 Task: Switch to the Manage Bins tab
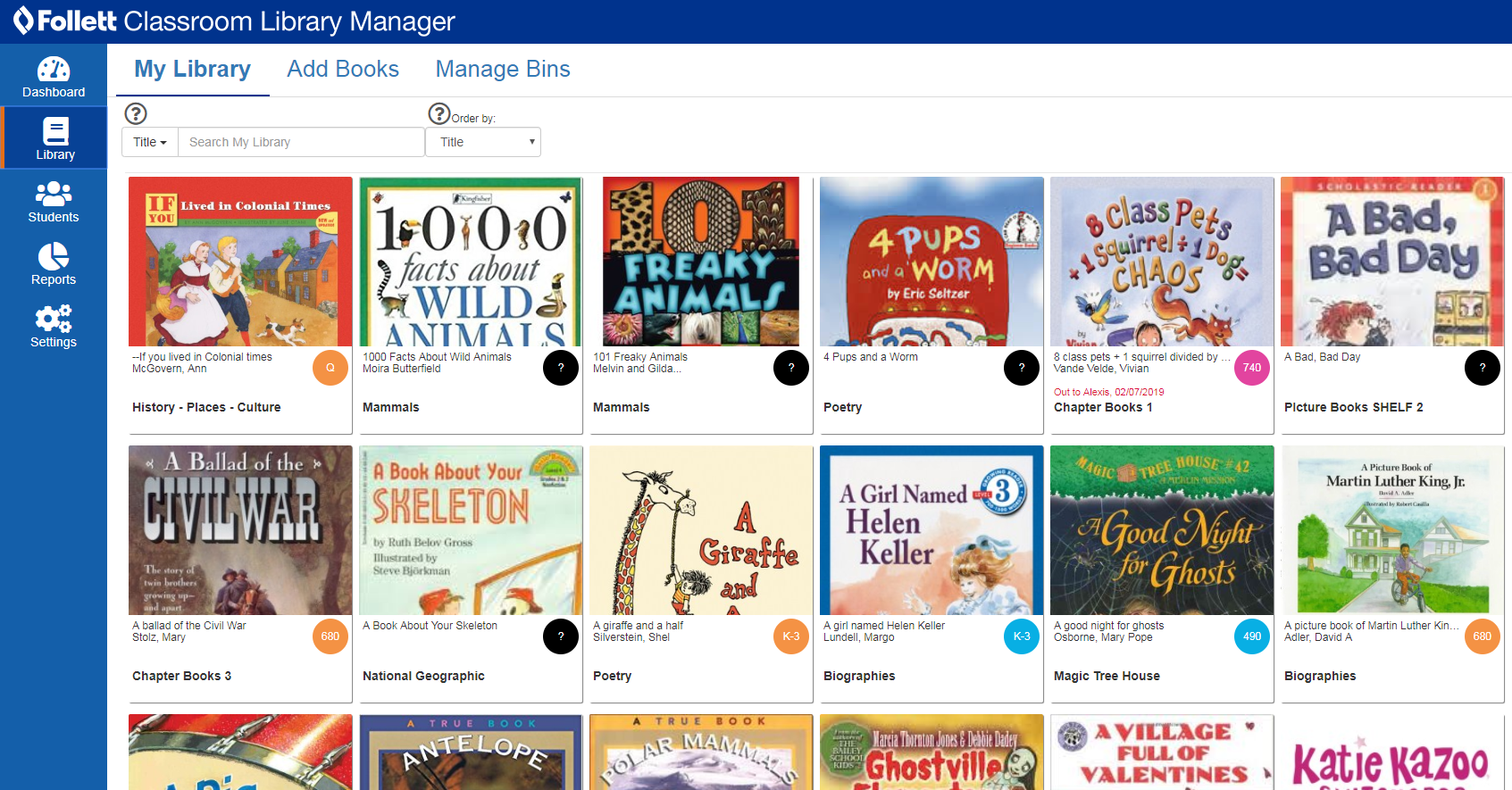pos(503,69)
